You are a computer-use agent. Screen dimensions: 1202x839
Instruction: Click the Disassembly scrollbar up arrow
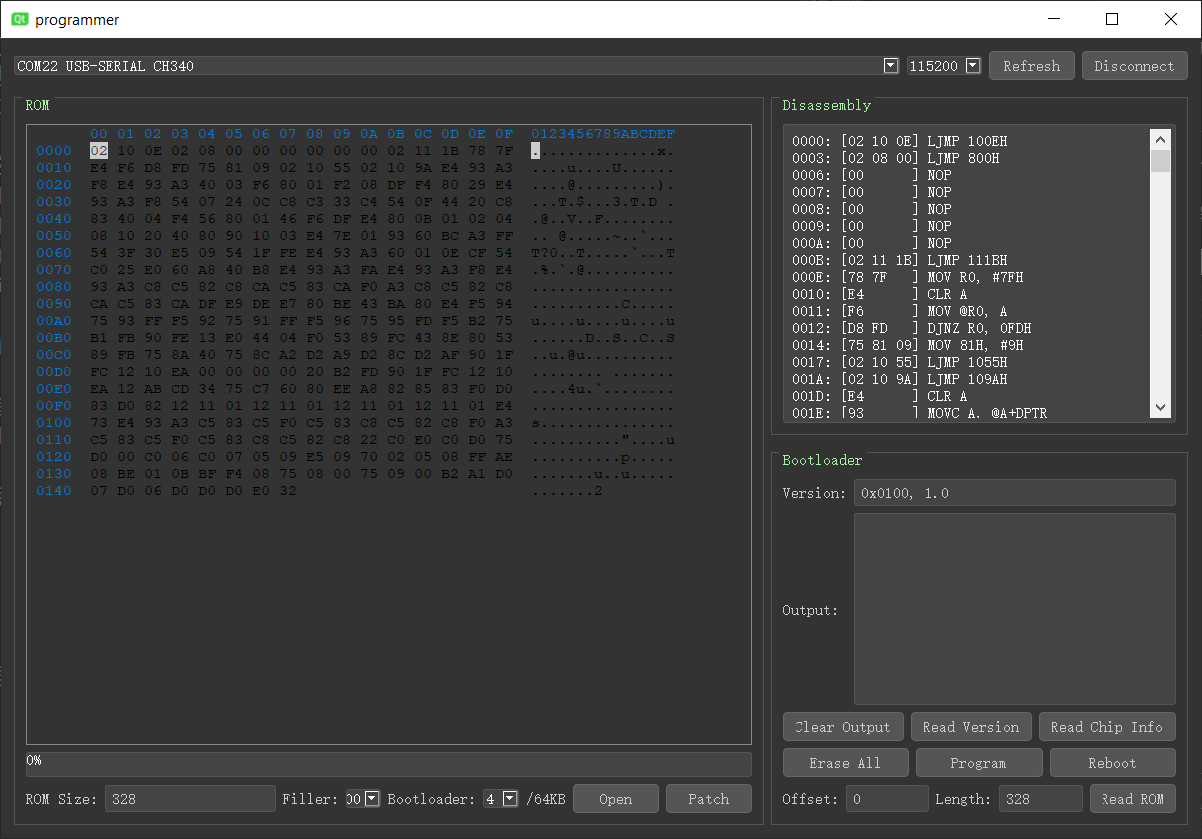pyautogui.click(x=1160, y=140)
